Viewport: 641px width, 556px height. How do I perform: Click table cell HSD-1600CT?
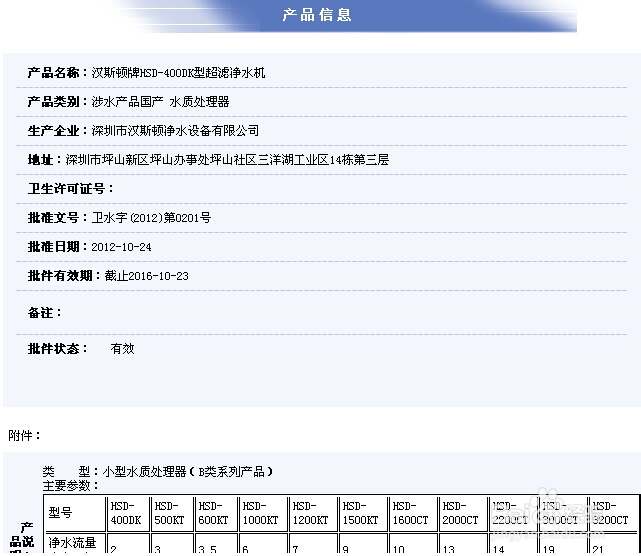click(413, 513)
